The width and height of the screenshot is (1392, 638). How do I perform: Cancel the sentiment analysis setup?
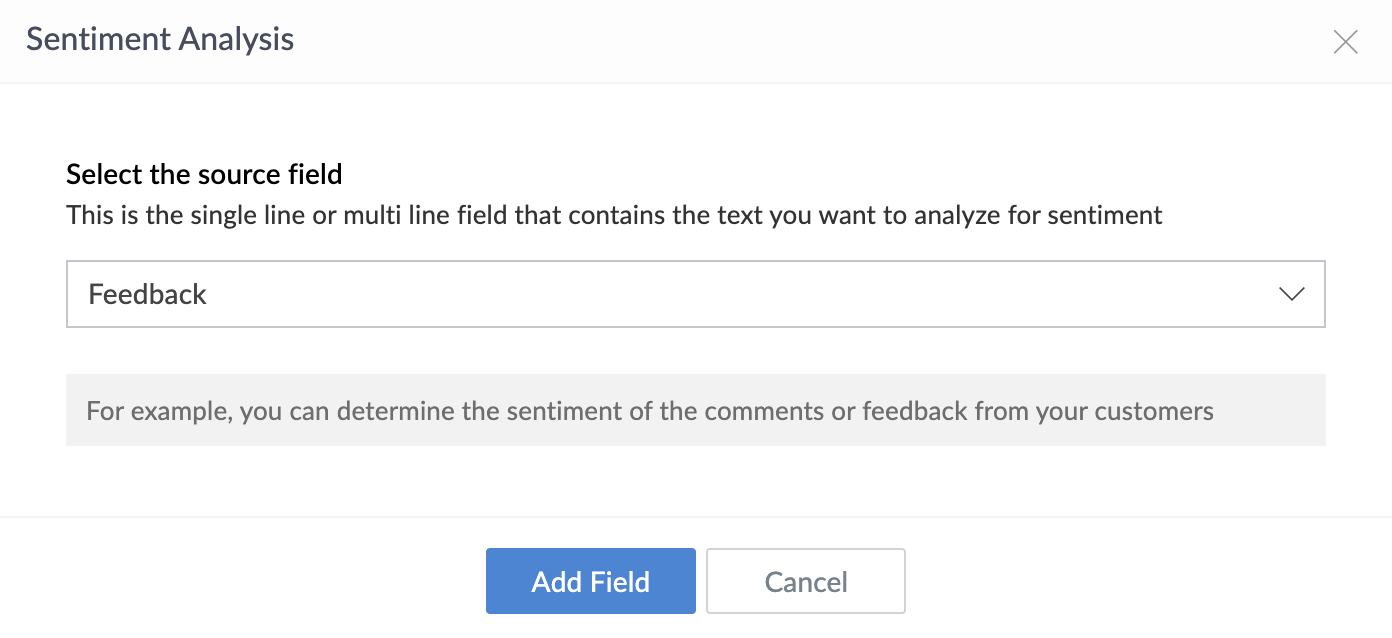tap(805, 581)
